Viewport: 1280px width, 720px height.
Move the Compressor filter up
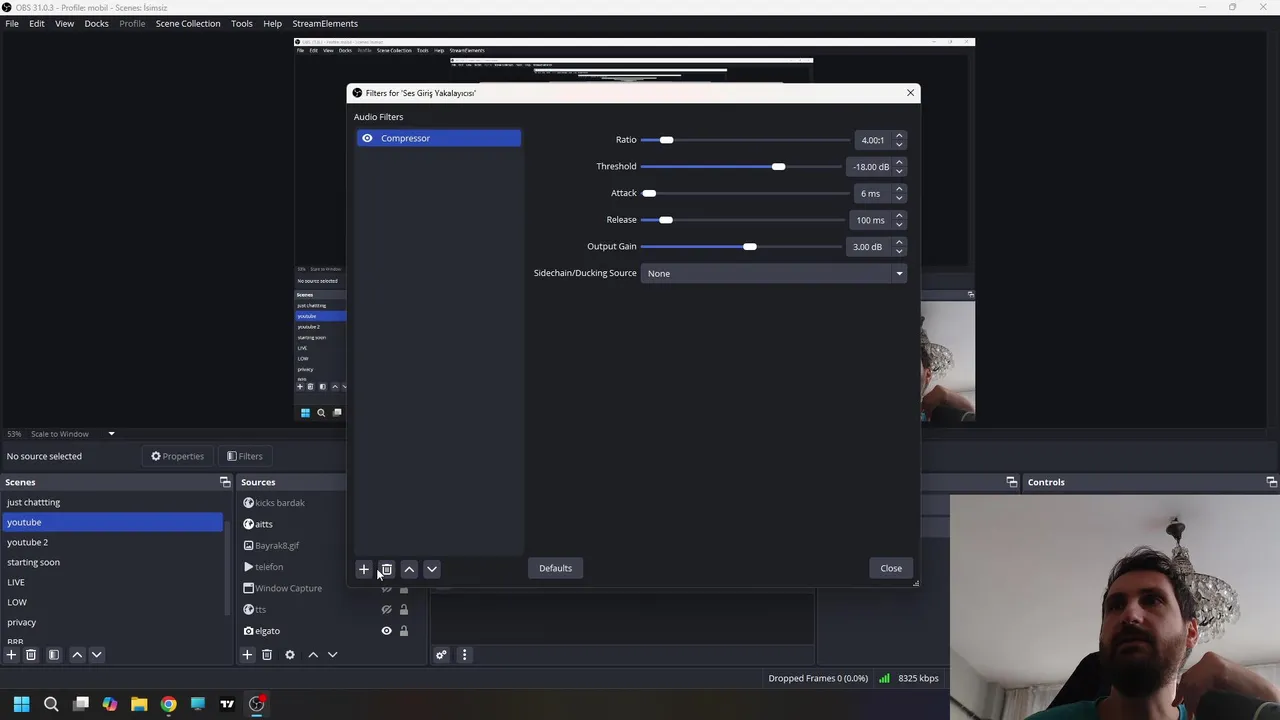coord(409,569)
